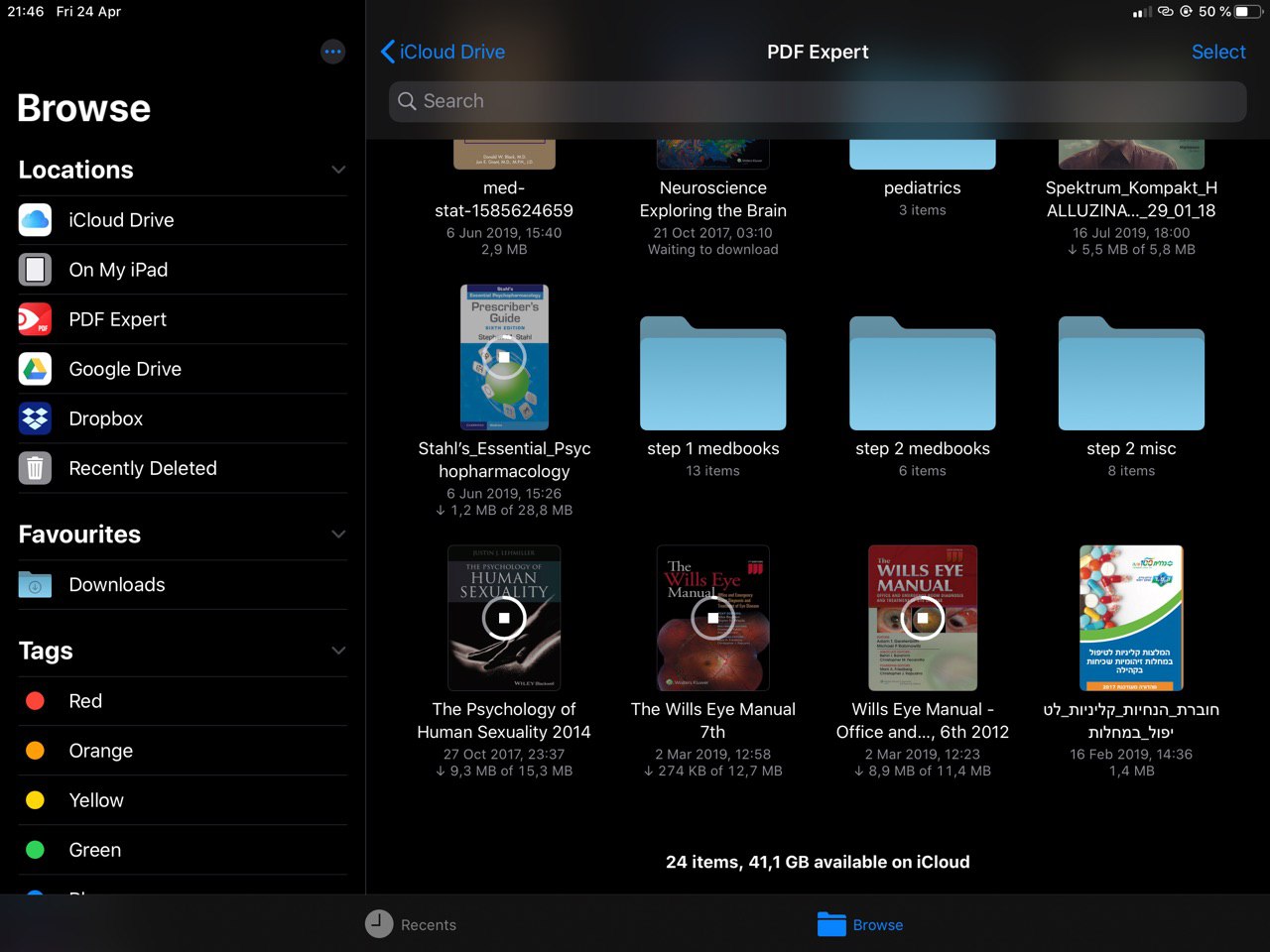The height and width of the screenshot is (952, 1270).
Task: Click the Orange tag dot
Action: click(x=35, y=751)
